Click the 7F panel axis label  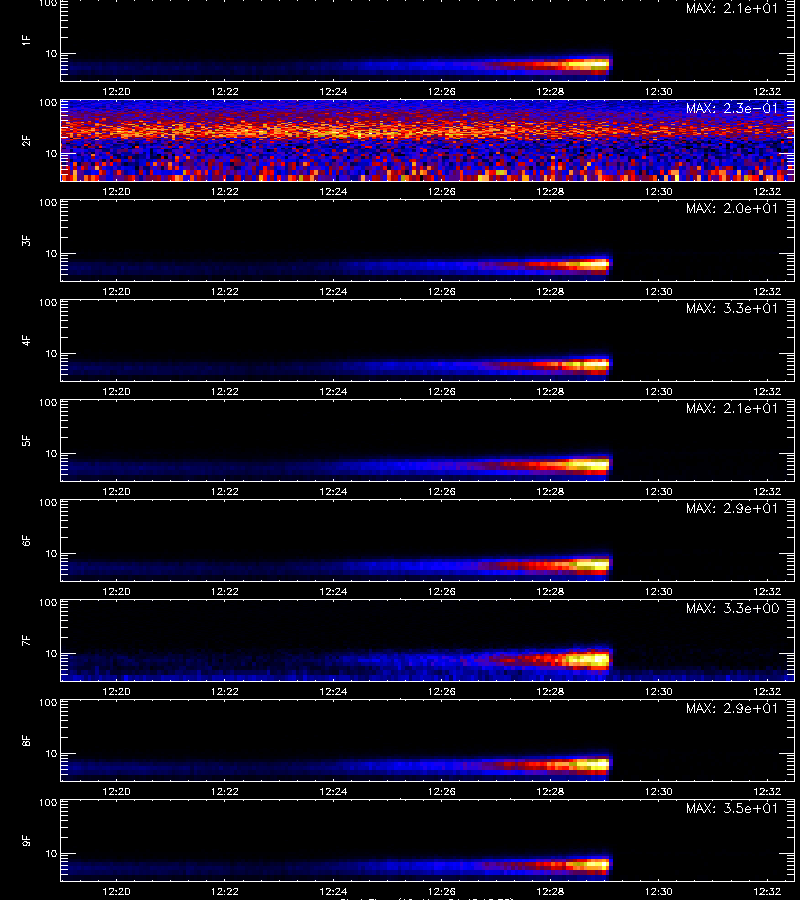tap(26, 640)
